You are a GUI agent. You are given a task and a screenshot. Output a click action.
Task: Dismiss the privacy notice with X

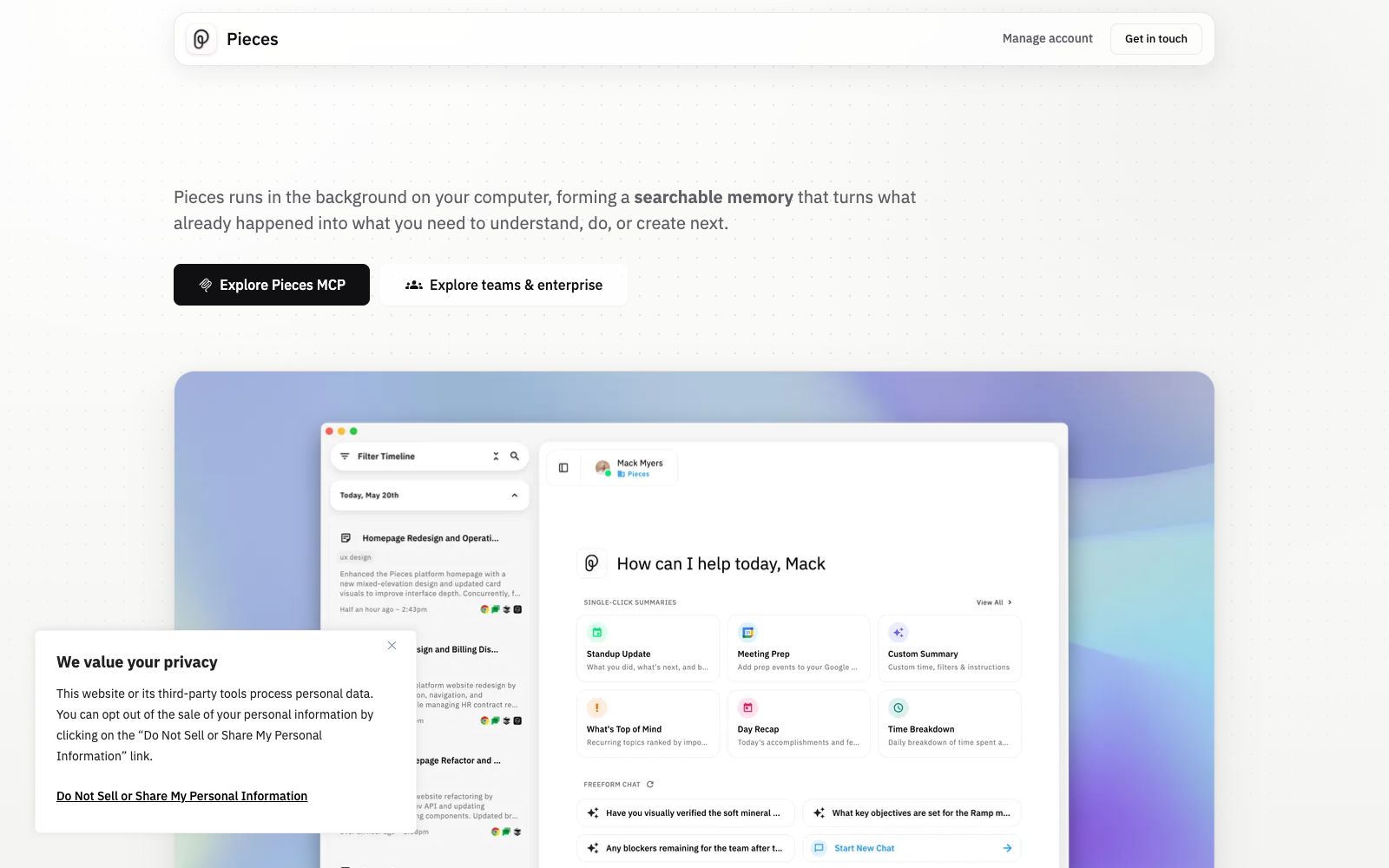pos(392,645)
